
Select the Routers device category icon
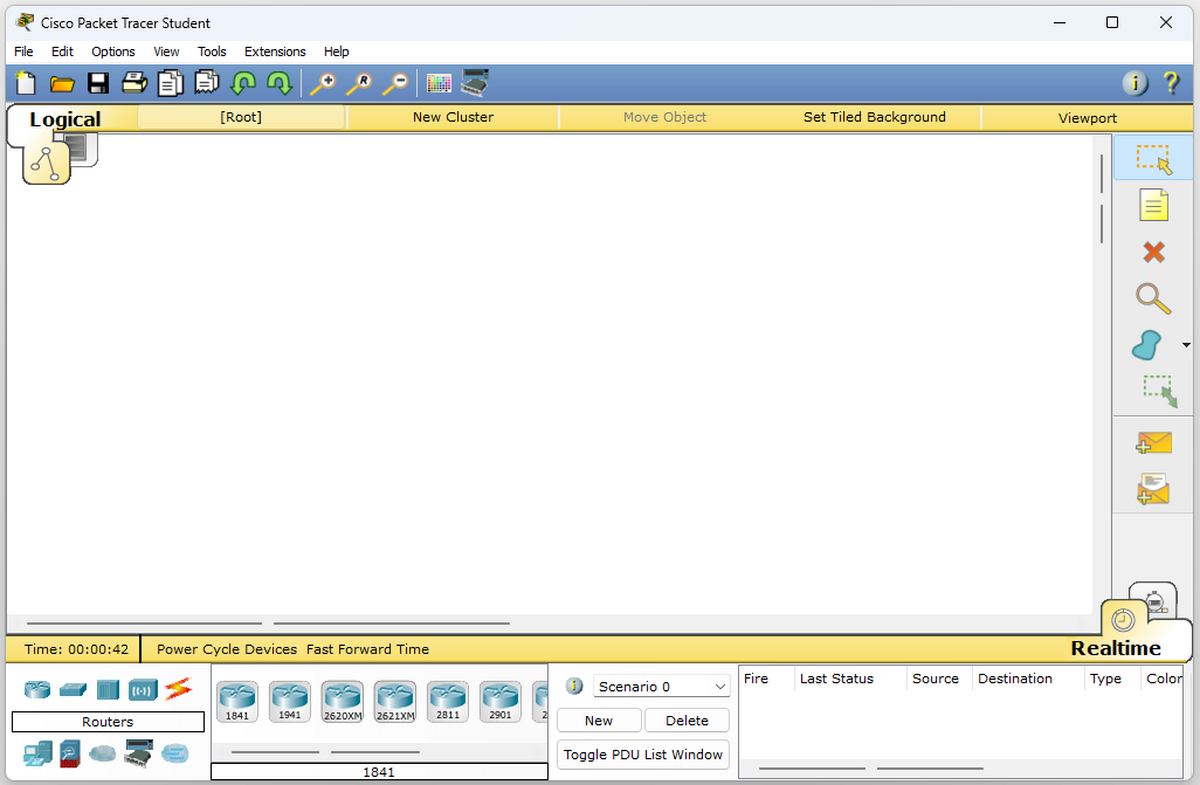click(x=37, y=689)
